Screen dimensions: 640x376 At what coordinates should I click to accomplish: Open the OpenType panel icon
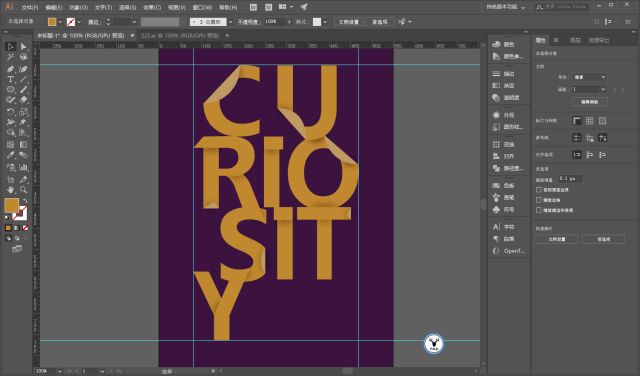click(509, 251)
